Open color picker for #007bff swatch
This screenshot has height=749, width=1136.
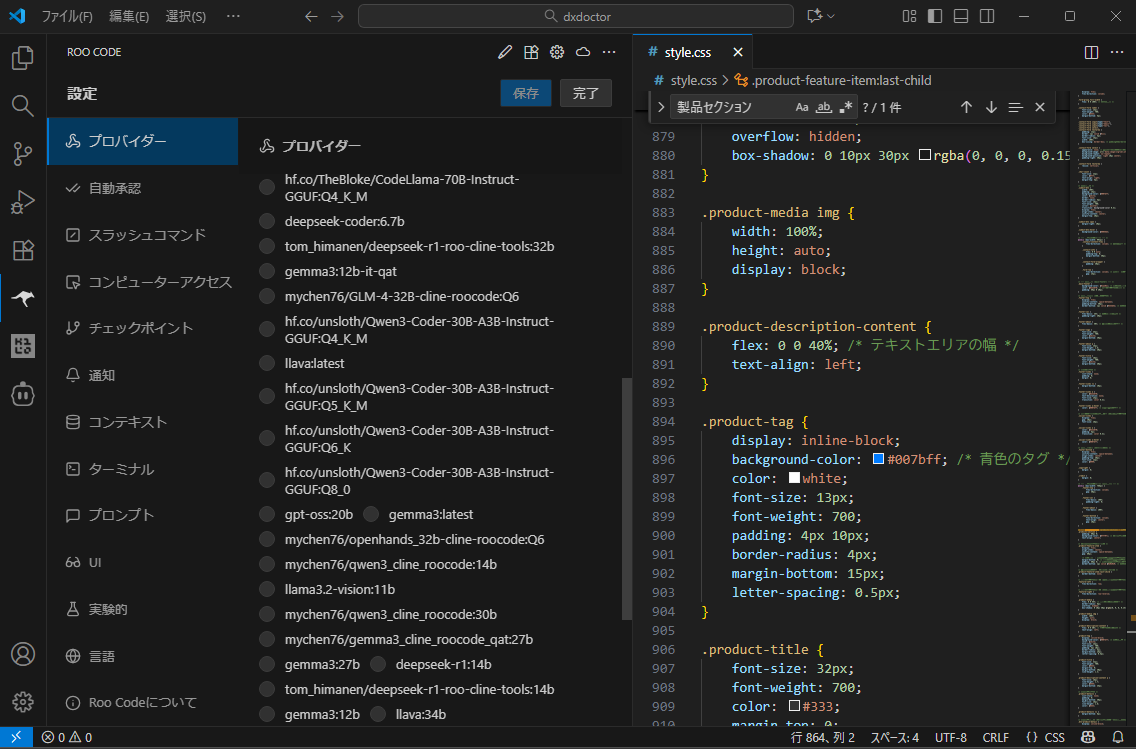click(879, 459)
